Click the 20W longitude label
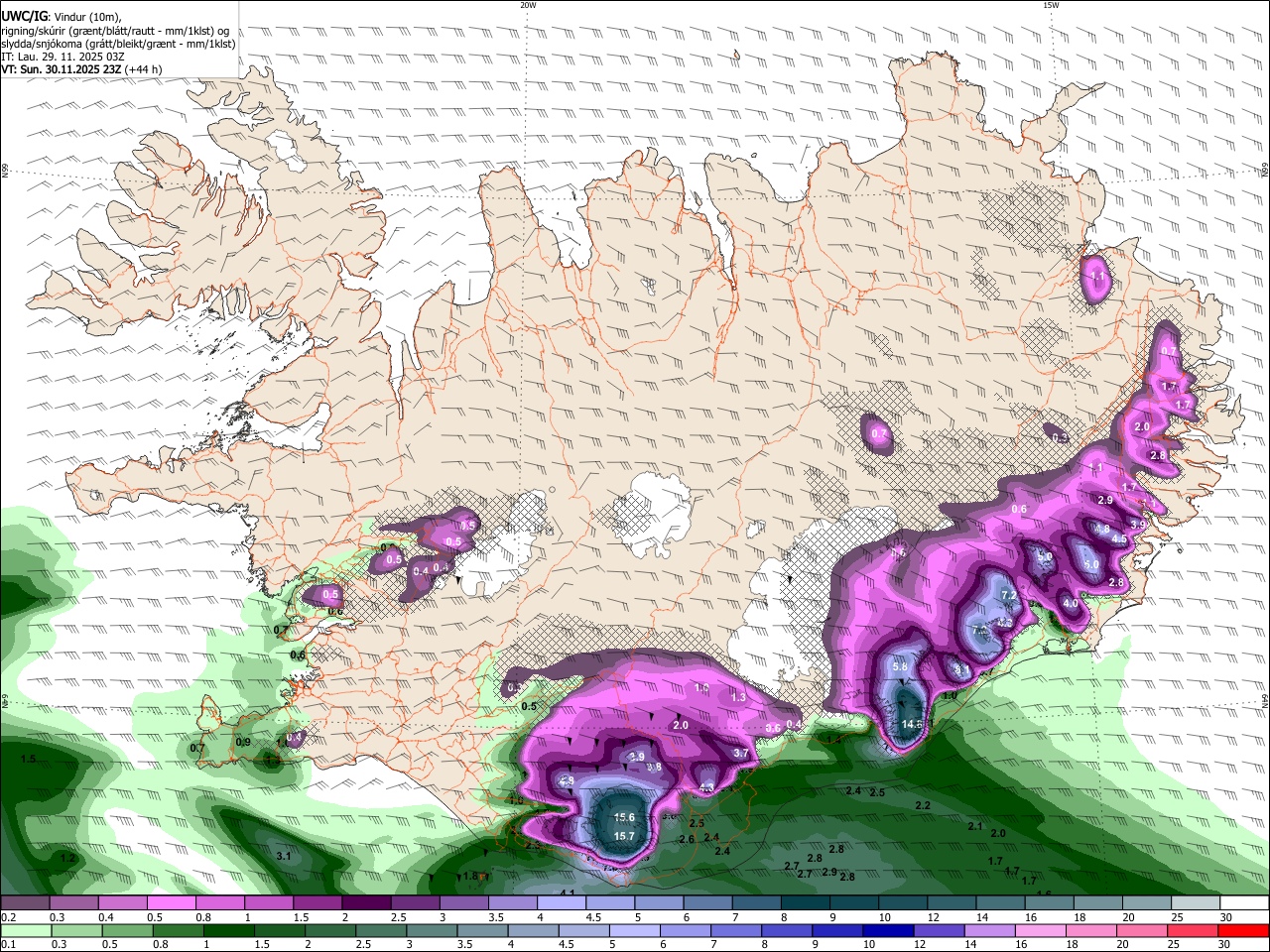Screen dimensions: 1270x952 pos(528,5)
